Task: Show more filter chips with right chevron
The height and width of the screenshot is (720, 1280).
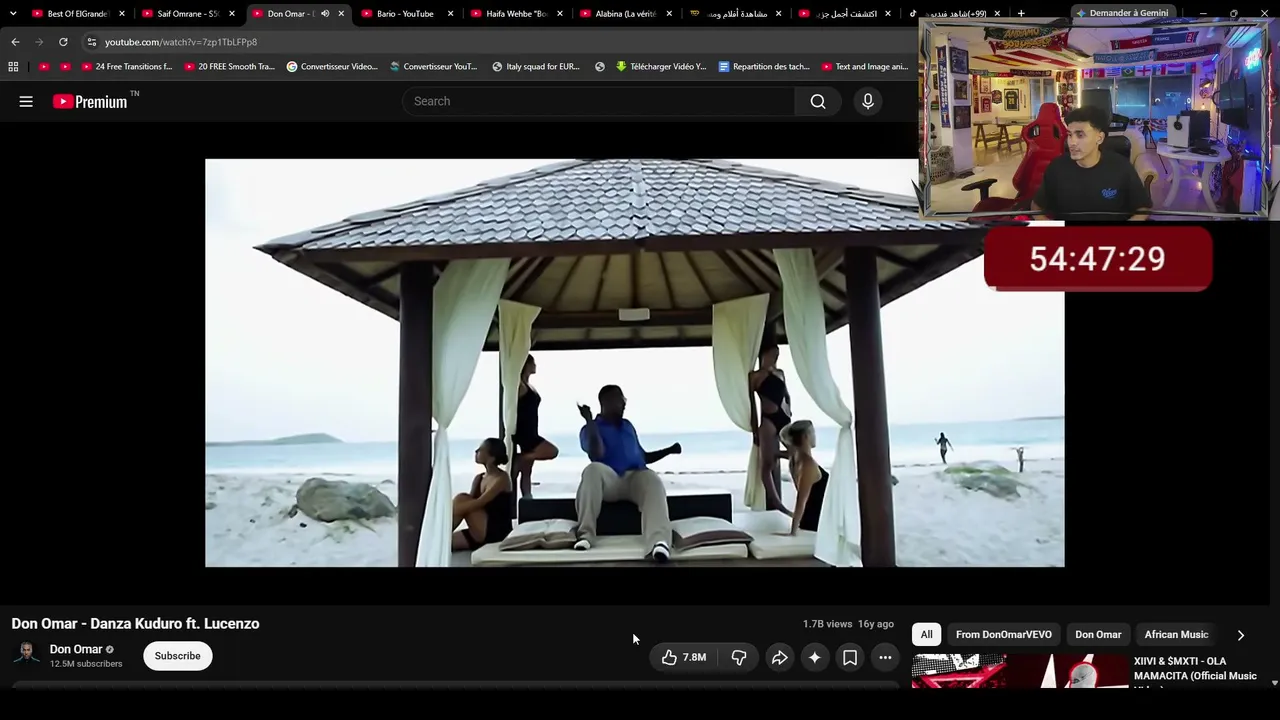Action: (x=1241, y=635)
